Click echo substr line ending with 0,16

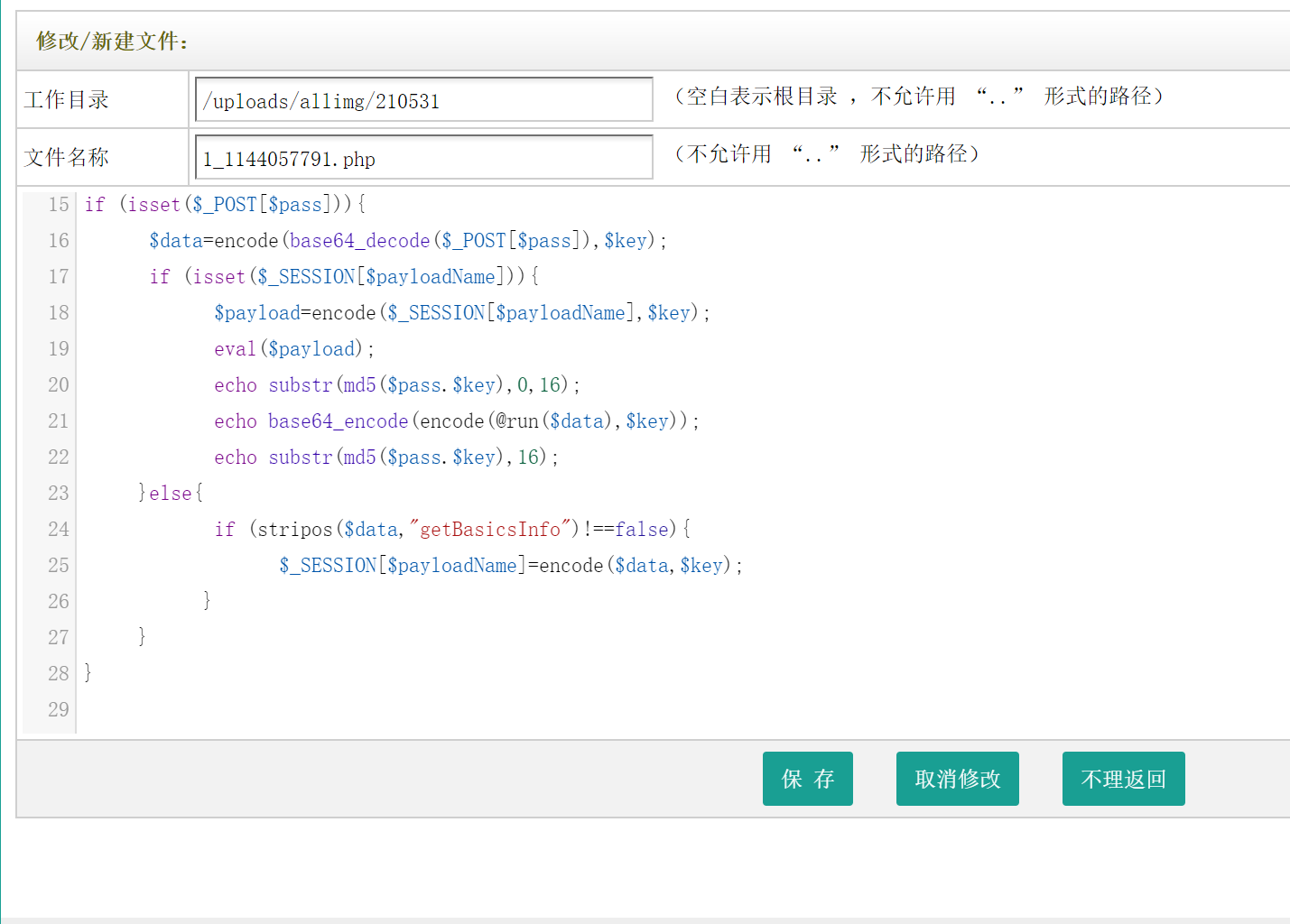(x=397, y=385)
